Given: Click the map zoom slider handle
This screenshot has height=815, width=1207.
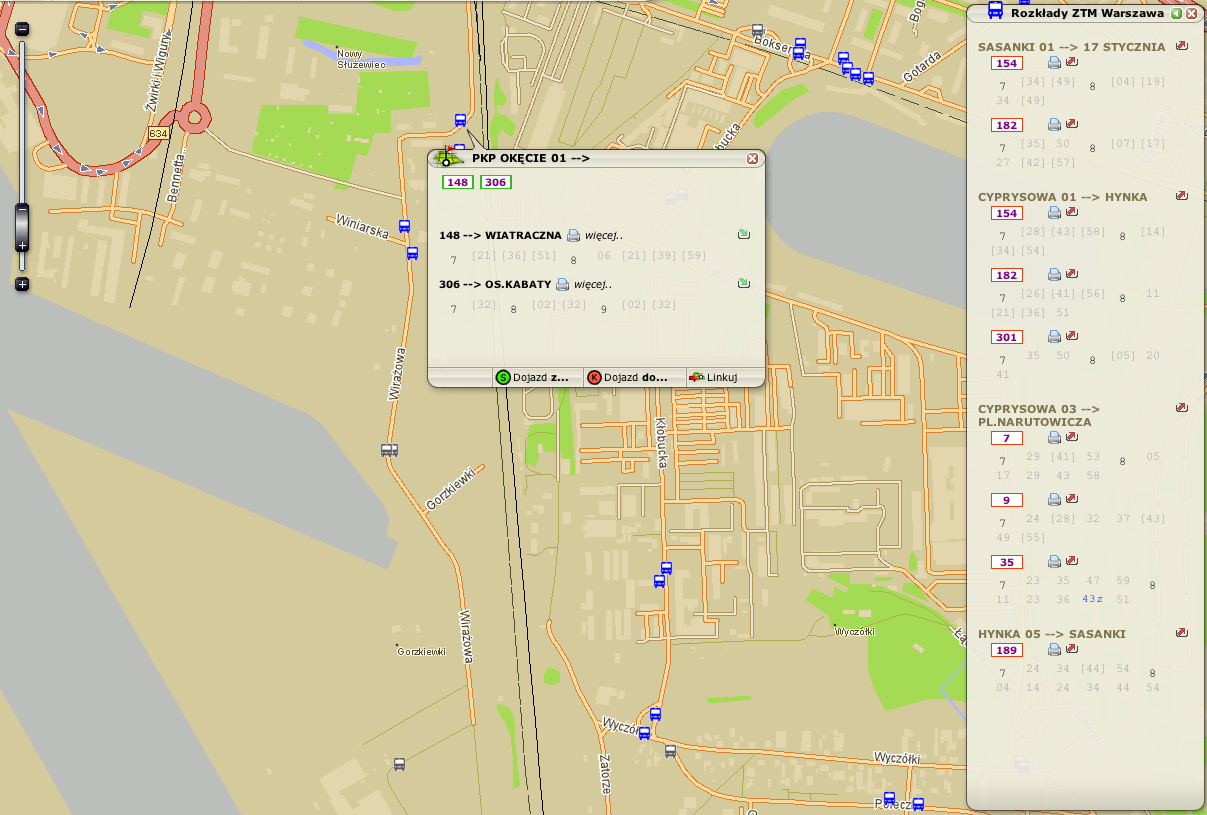Looking at the screenshot, I should [x=22, y=228].
